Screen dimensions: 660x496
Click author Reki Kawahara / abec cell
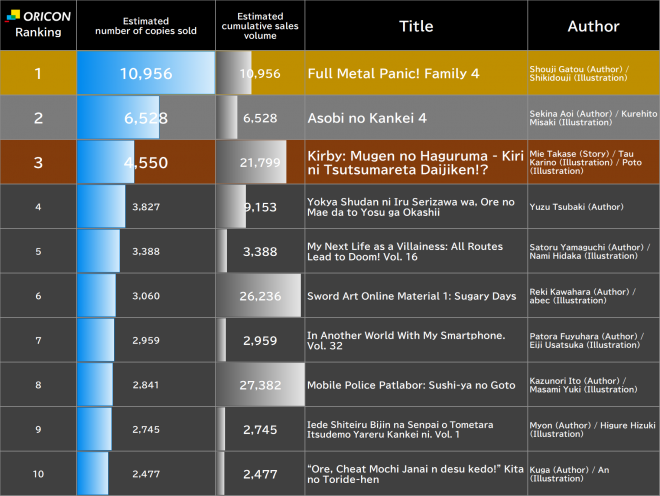click(x=593, y=296)
